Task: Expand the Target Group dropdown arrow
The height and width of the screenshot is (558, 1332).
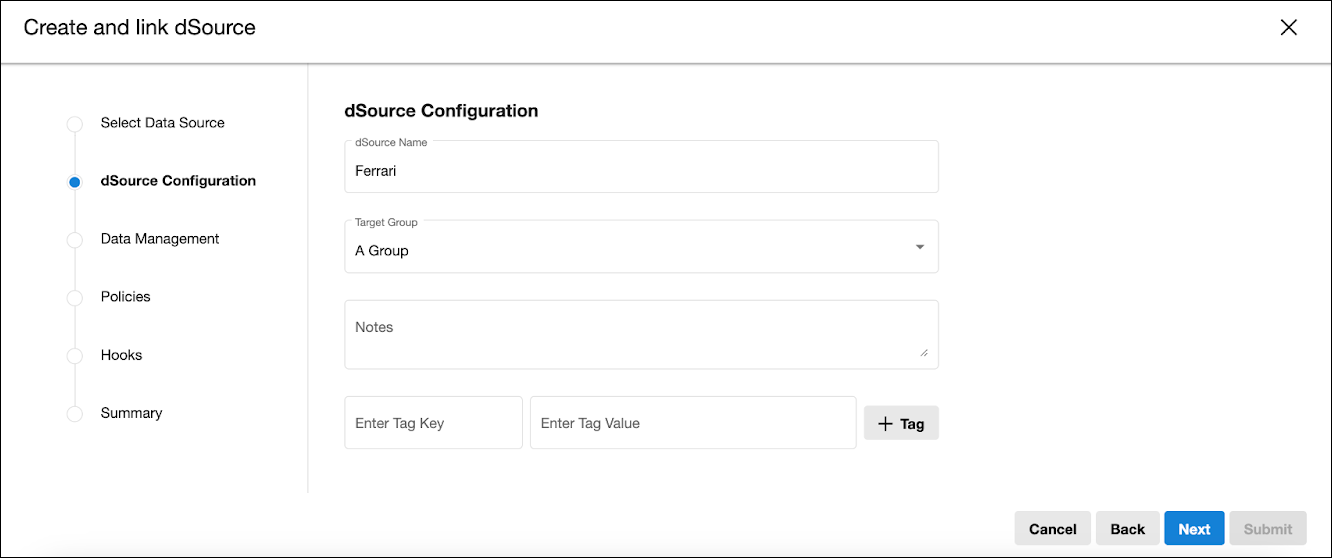Action: (x=920, y=248)
